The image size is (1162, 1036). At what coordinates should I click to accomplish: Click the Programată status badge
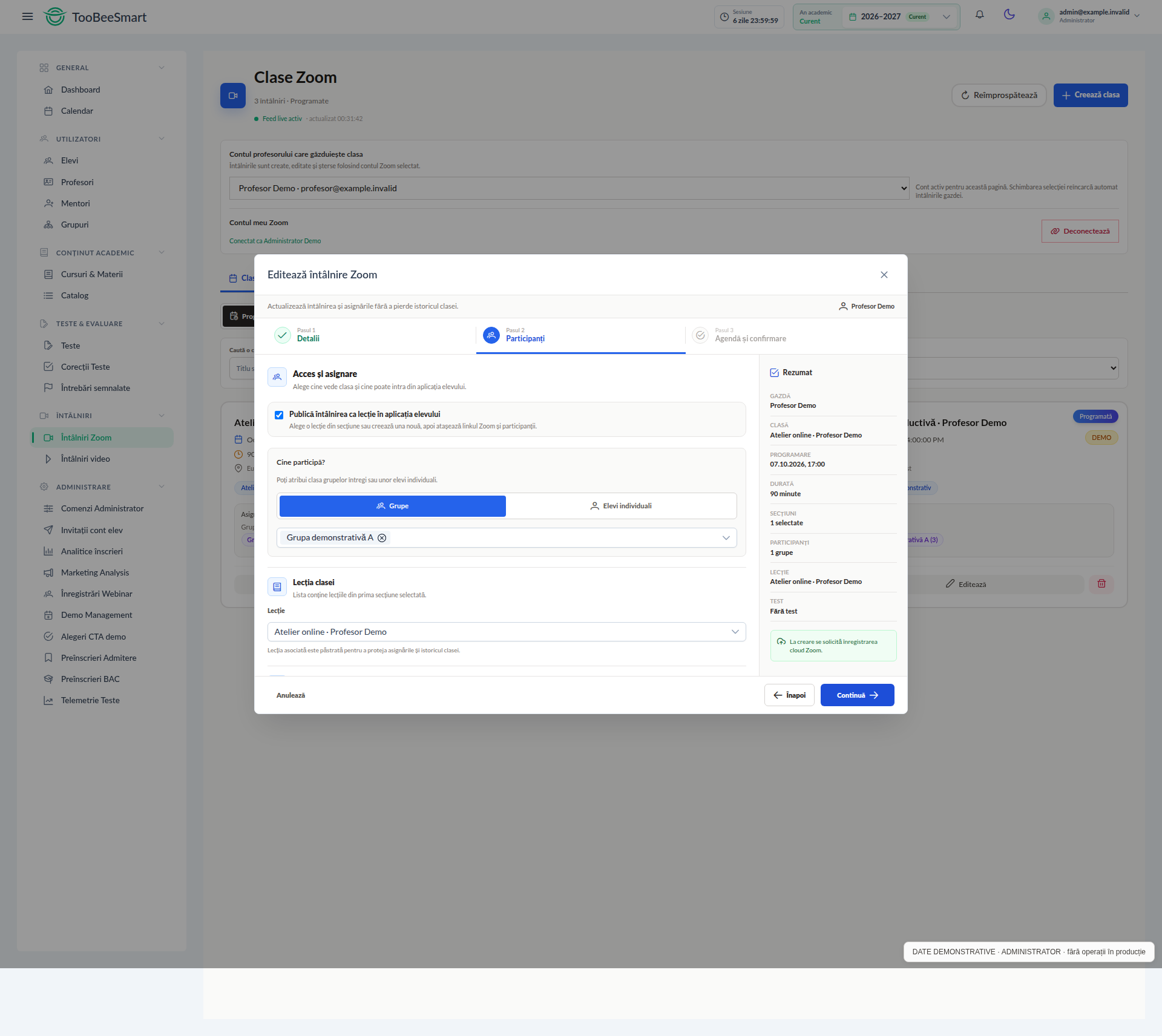click(x=1095, y=416)
